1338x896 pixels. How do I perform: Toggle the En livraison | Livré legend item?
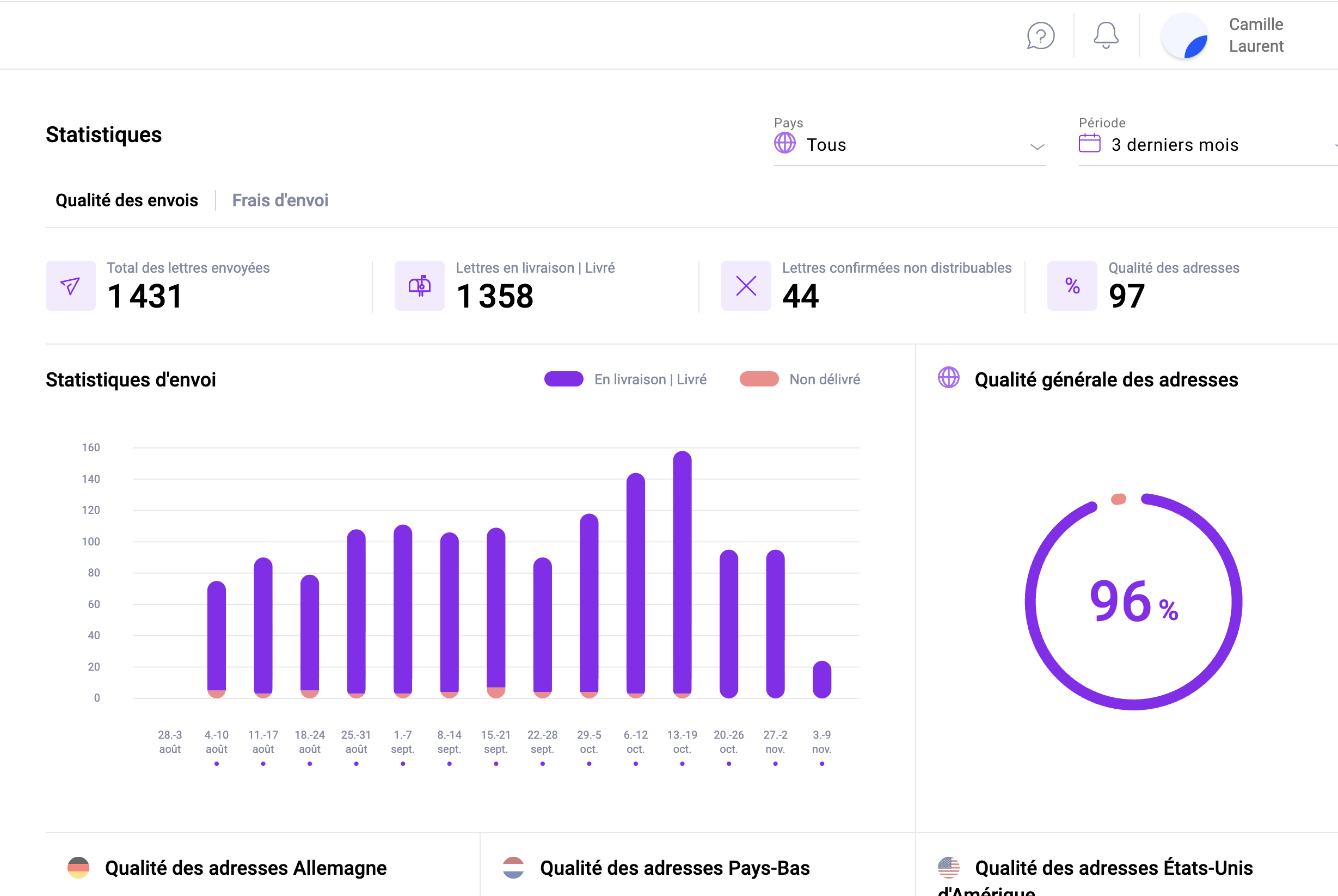click(625, 378)
